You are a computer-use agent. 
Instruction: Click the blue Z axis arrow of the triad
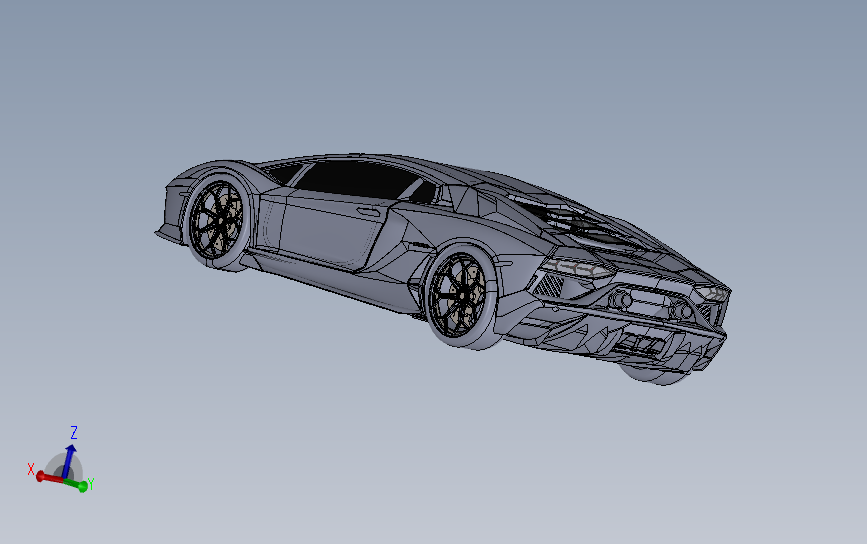click(x=69, y=460)
